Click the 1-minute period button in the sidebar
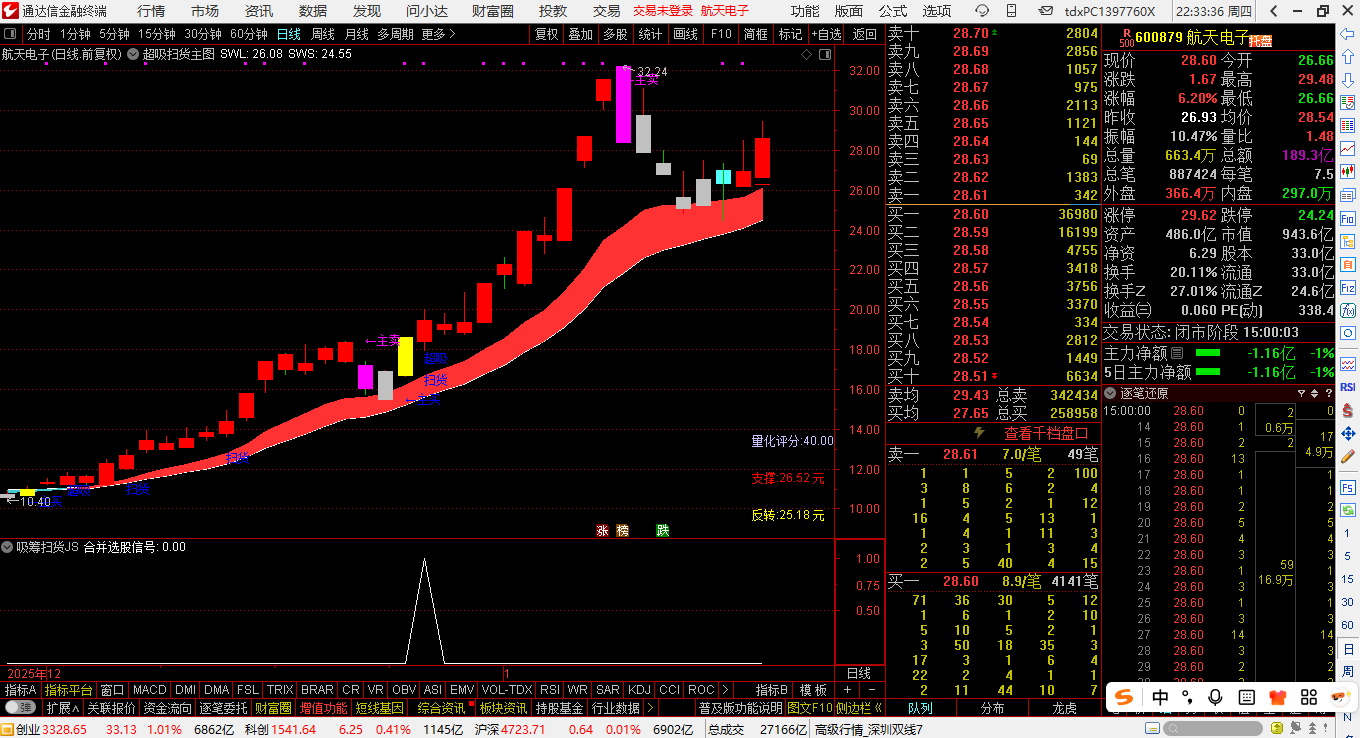Image resolution: width=1360 pixels, height=738 pixels. (x=1346, y=534)
